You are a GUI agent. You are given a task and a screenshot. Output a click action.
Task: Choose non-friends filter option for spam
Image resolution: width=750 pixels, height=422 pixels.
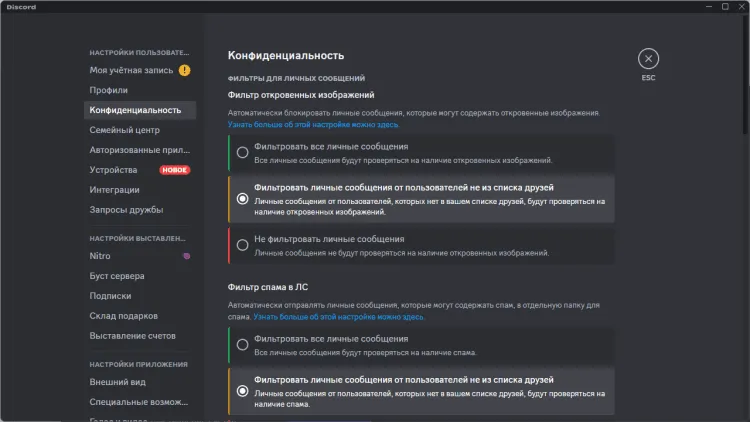242,391
